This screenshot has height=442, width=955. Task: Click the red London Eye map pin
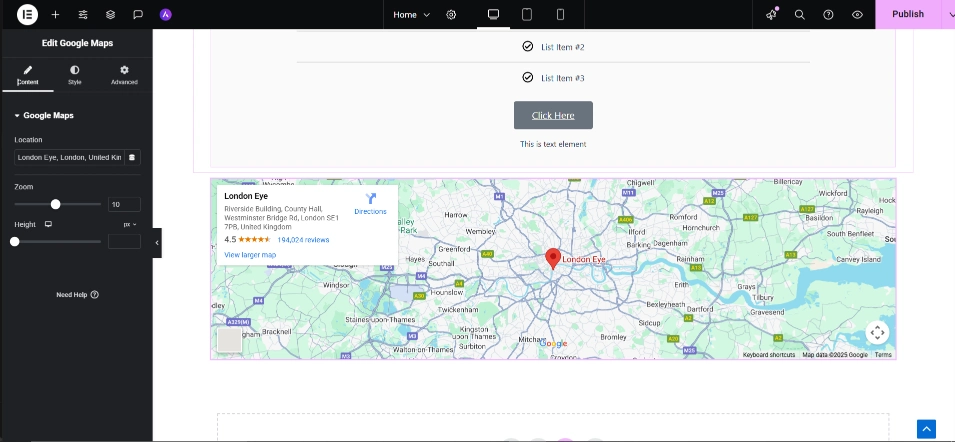coord(552,258)
